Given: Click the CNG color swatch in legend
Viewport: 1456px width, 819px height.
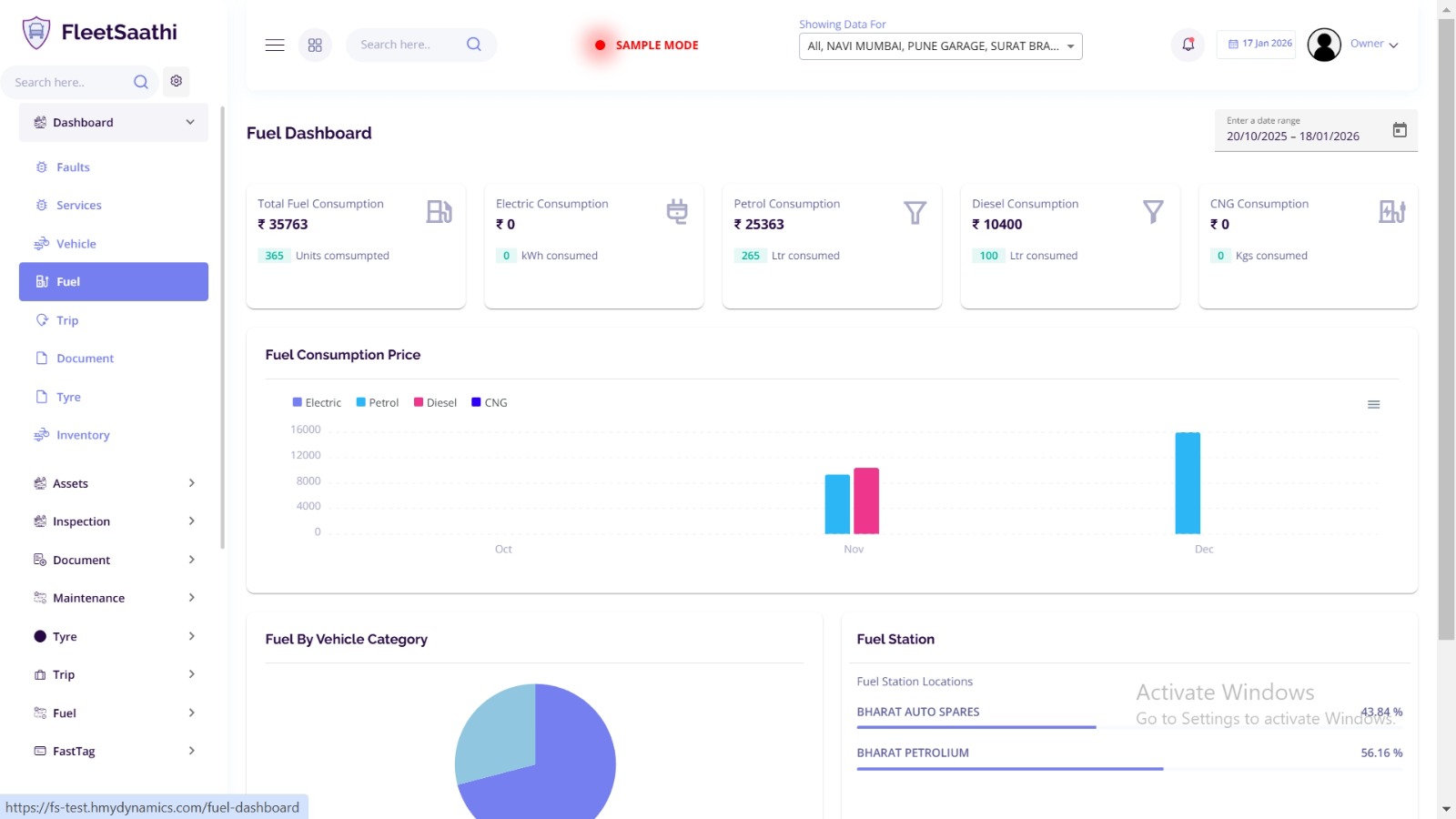Looking at the screenshot, I should pos(476,402).
